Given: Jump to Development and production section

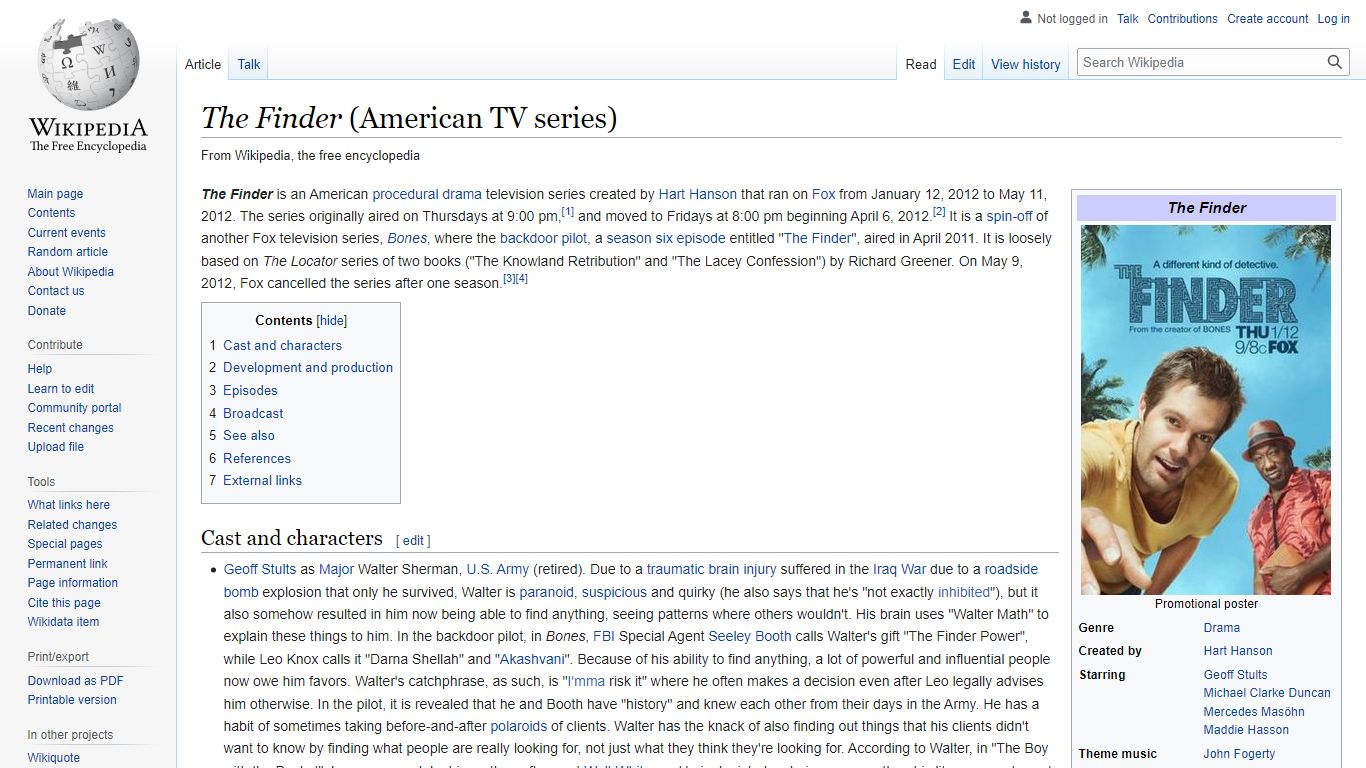Looking at the screenshot, I should 308,368.
